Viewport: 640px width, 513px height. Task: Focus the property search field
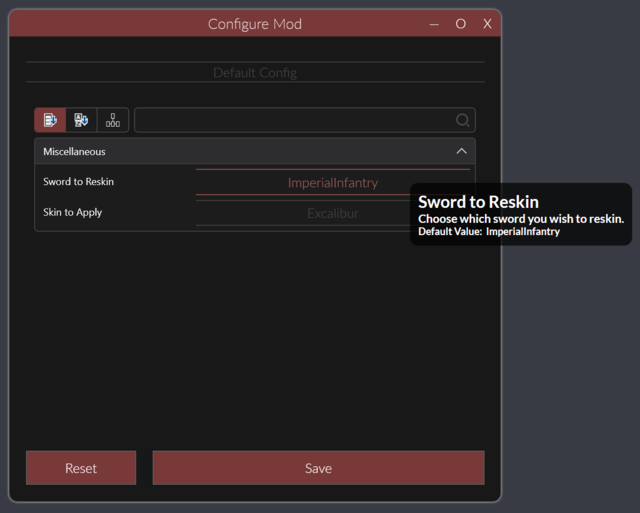point(304,120)
